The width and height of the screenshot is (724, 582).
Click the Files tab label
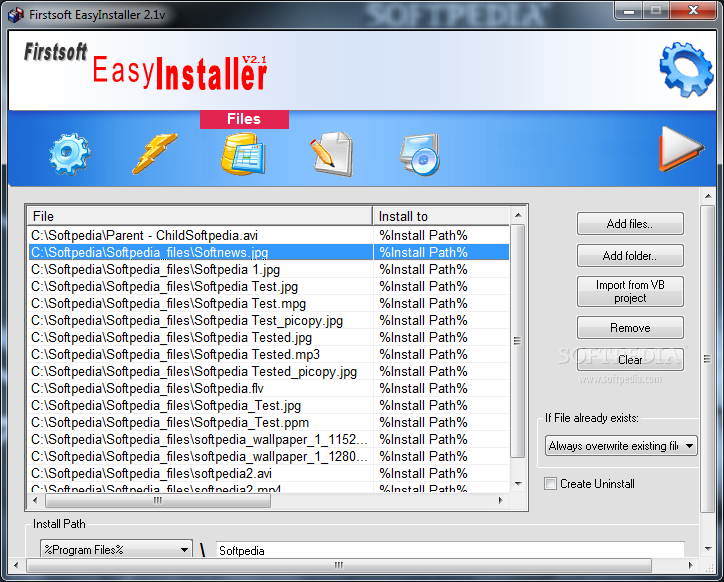click(244, 119)
